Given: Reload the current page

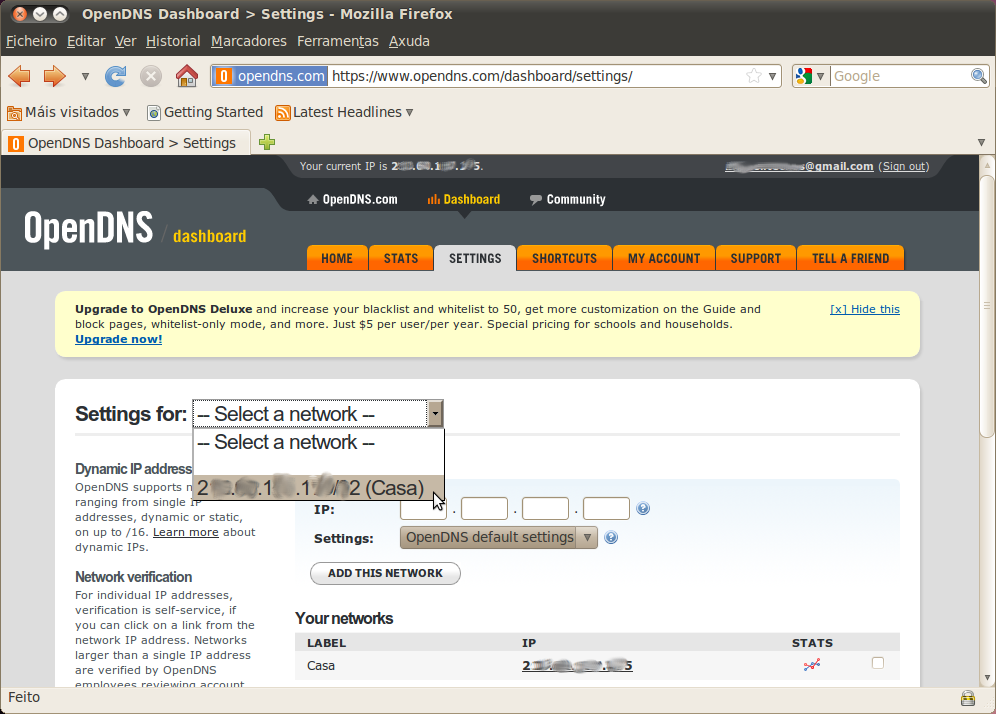Looking at the screenshot, I should (x=115, y=76).
